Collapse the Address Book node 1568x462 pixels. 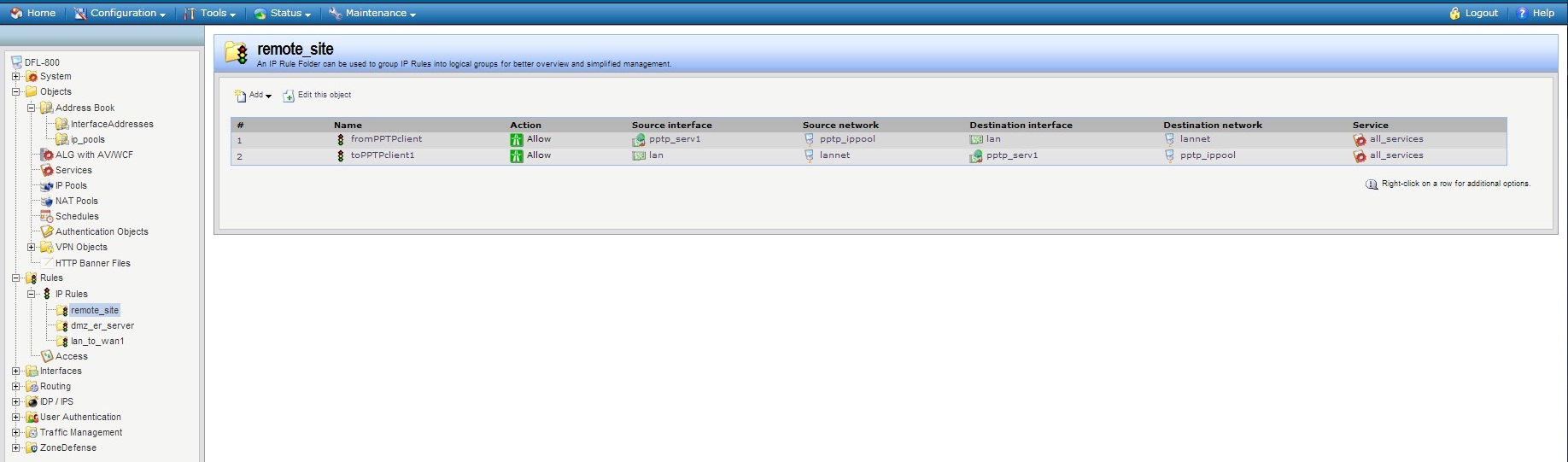pos(31,108)
